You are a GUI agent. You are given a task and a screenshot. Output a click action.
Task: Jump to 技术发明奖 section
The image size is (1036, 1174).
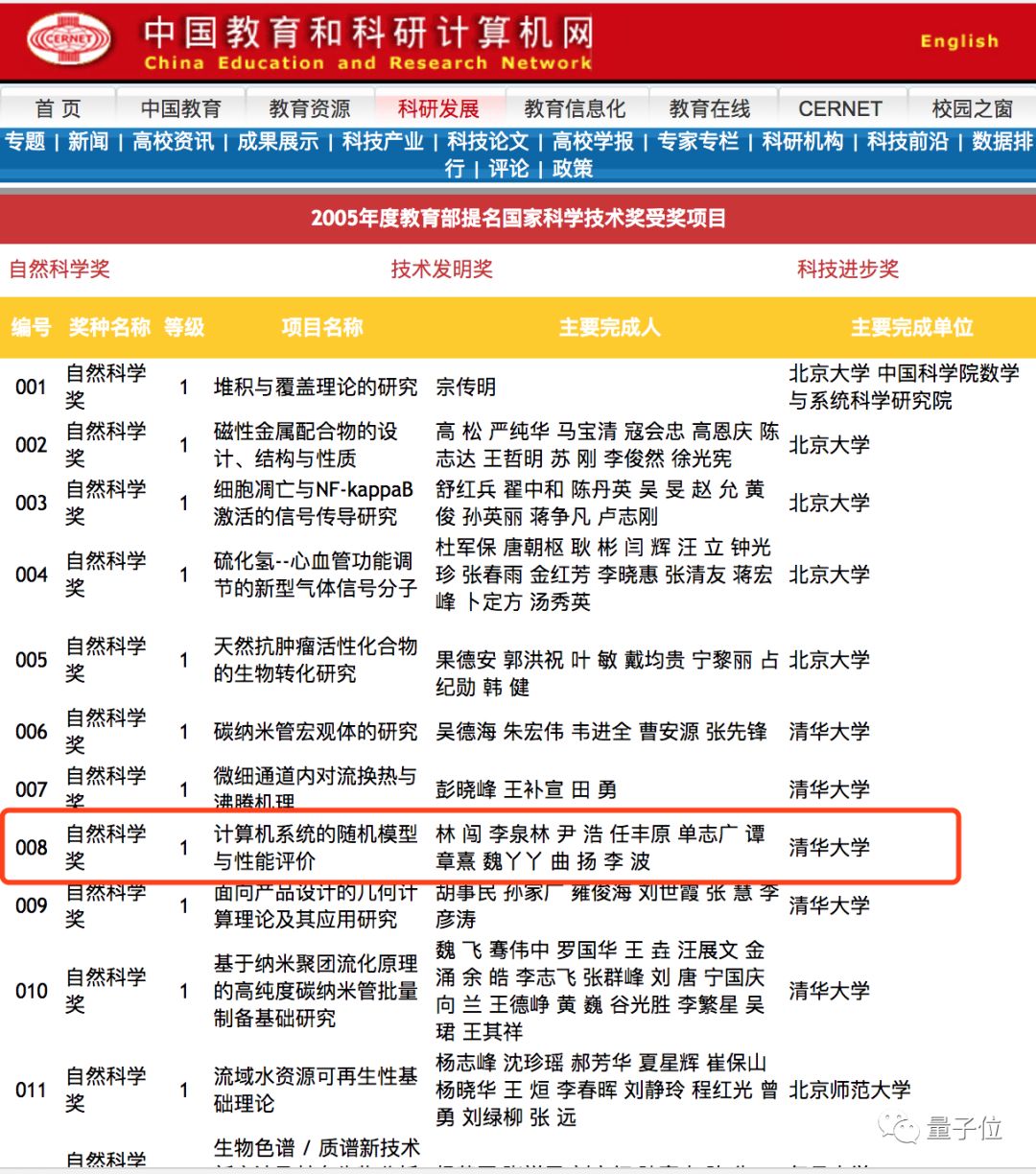coord(441,270)
